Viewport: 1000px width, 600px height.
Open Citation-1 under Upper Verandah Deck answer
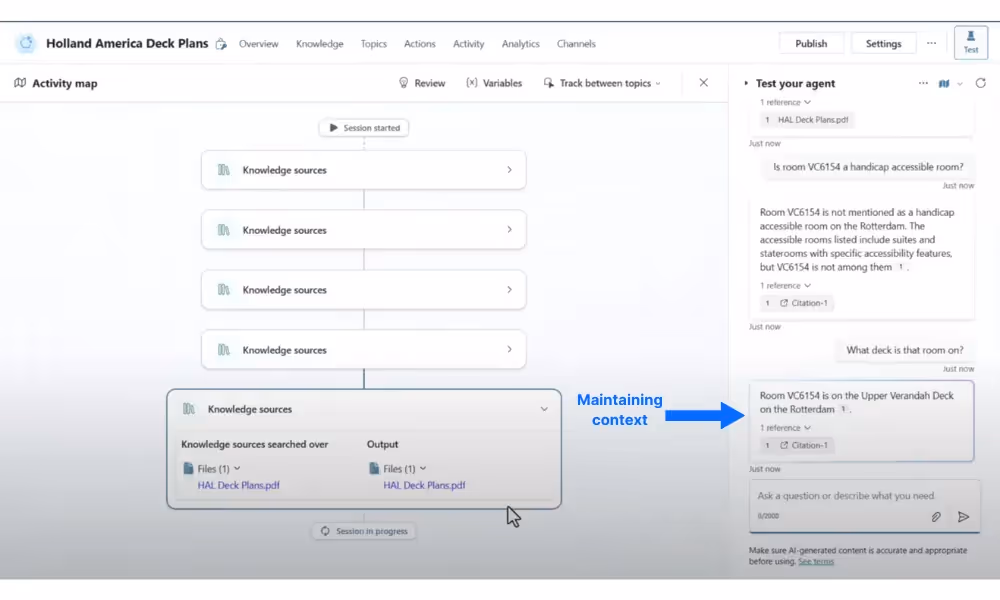pyautogui.click(x=797, y=445)
